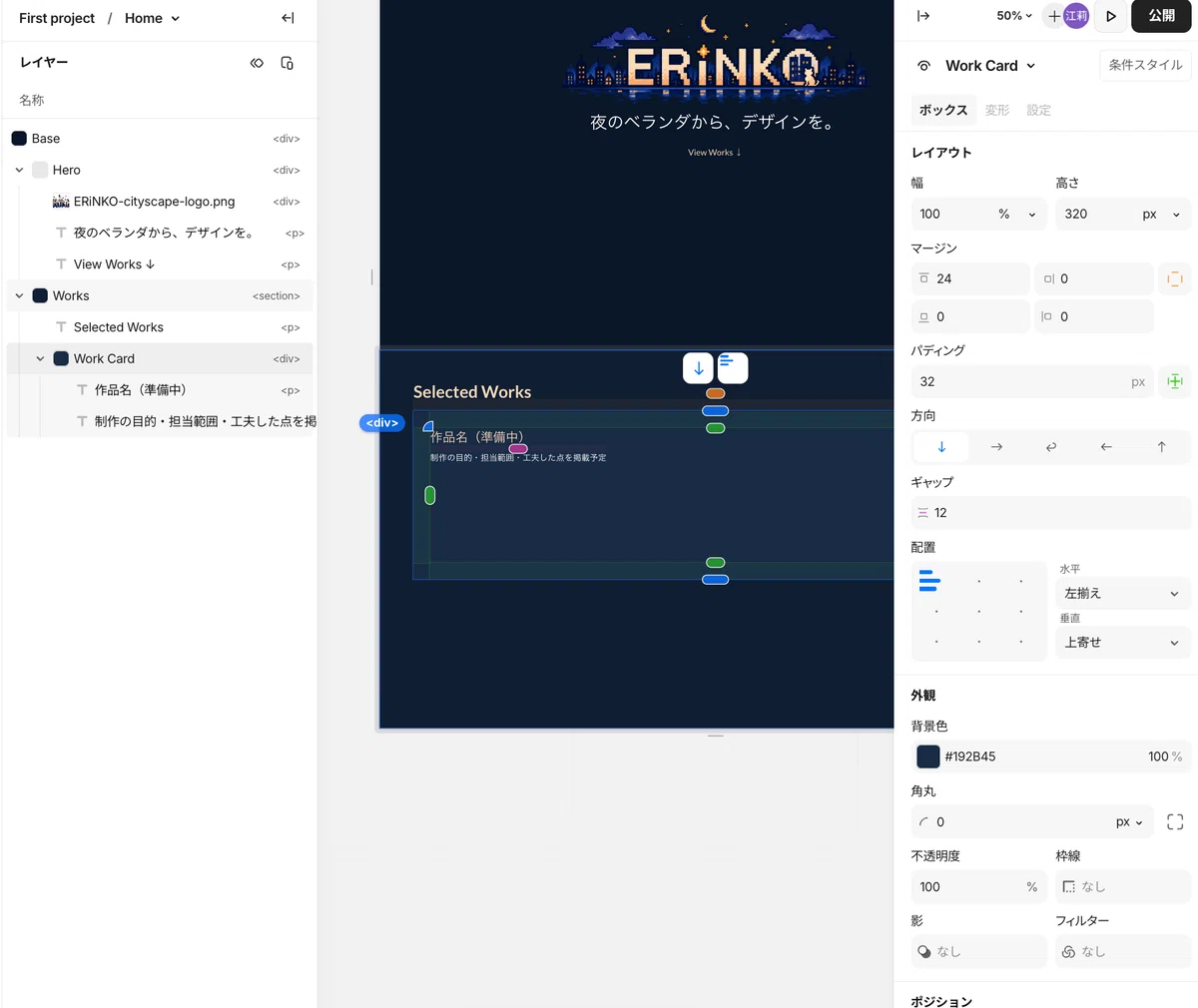
Task: Switch to 変形 tab
Action: click(x=997, y=110)
